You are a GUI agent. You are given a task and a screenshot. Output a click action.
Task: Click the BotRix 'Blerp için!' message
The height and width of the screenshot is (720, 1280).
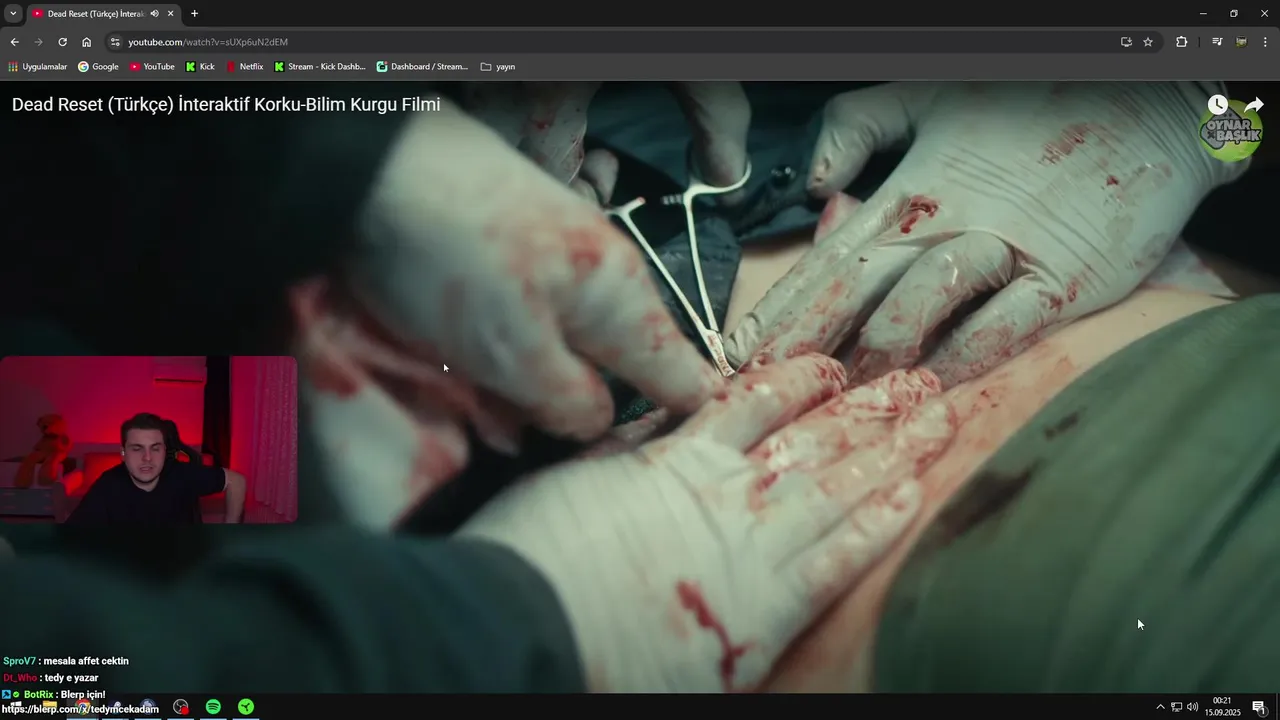click(x=54, y=694)
